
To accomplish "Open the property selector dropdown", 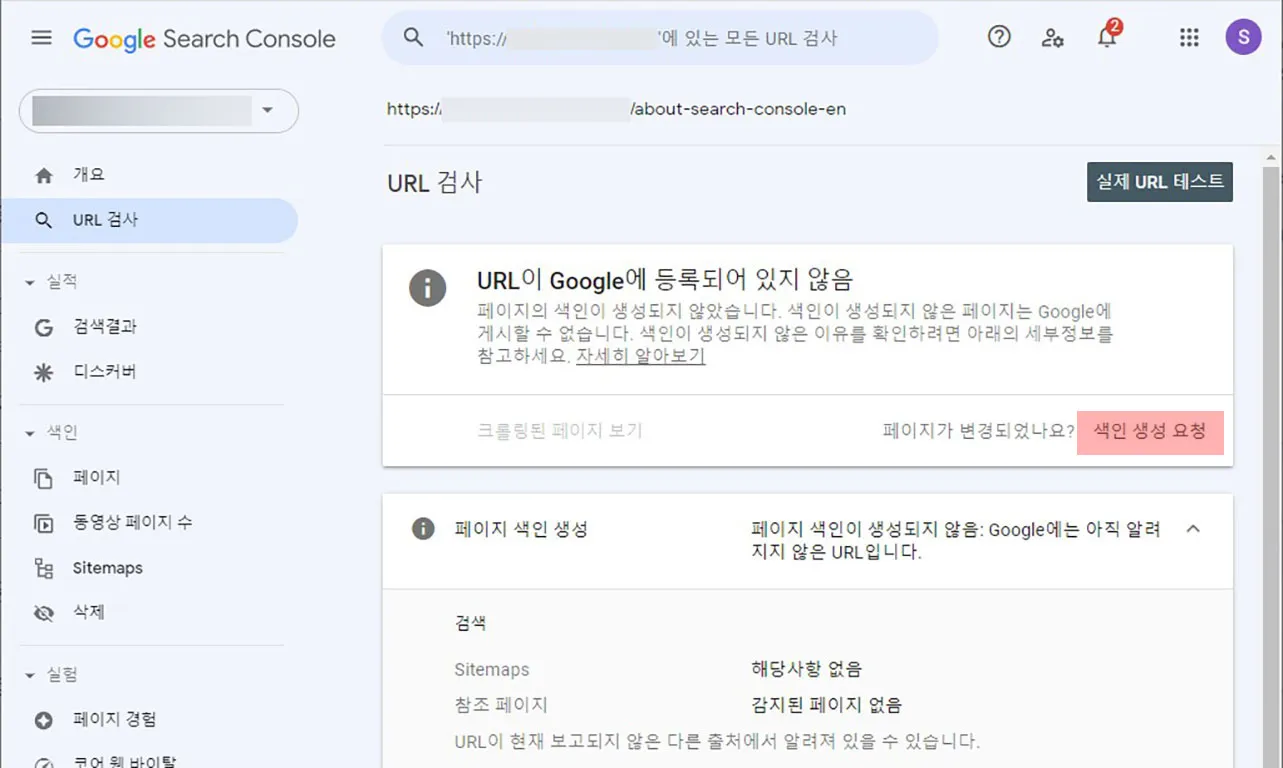I will coord(159,111).
